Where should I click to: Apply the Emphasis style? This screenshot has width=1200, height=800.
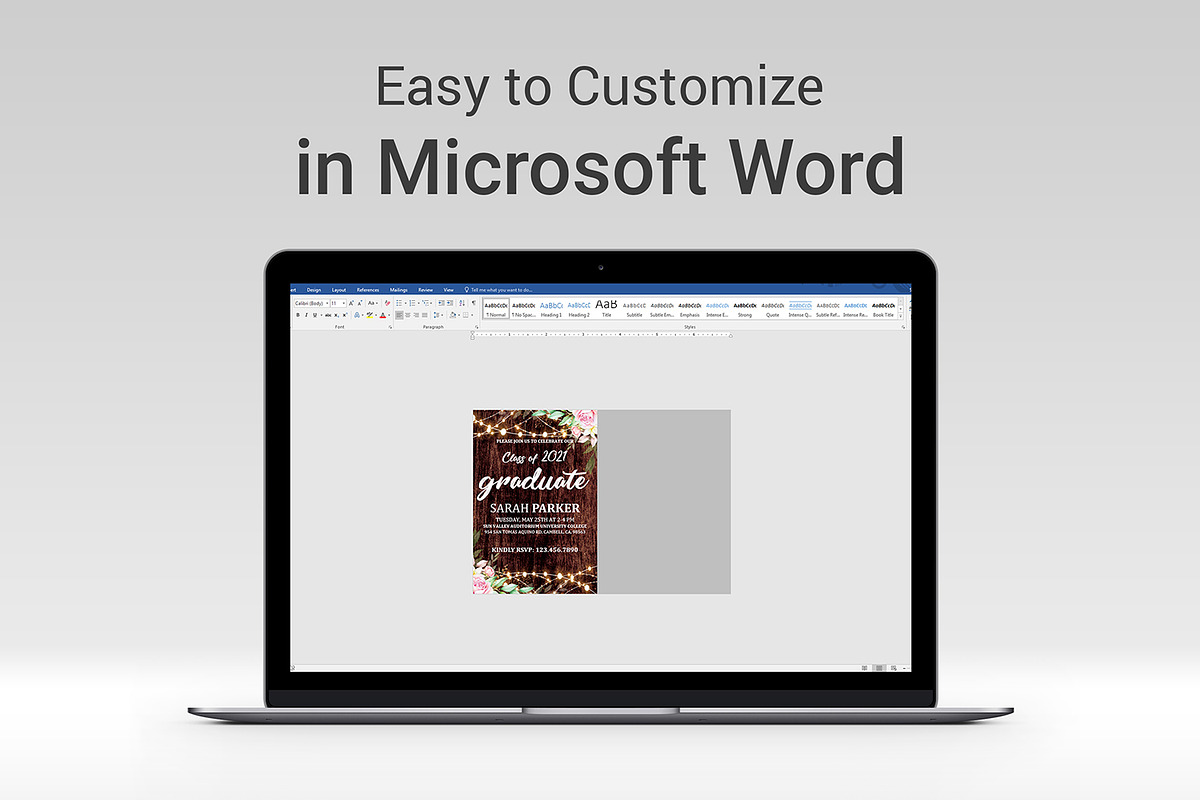pos(690,309)
